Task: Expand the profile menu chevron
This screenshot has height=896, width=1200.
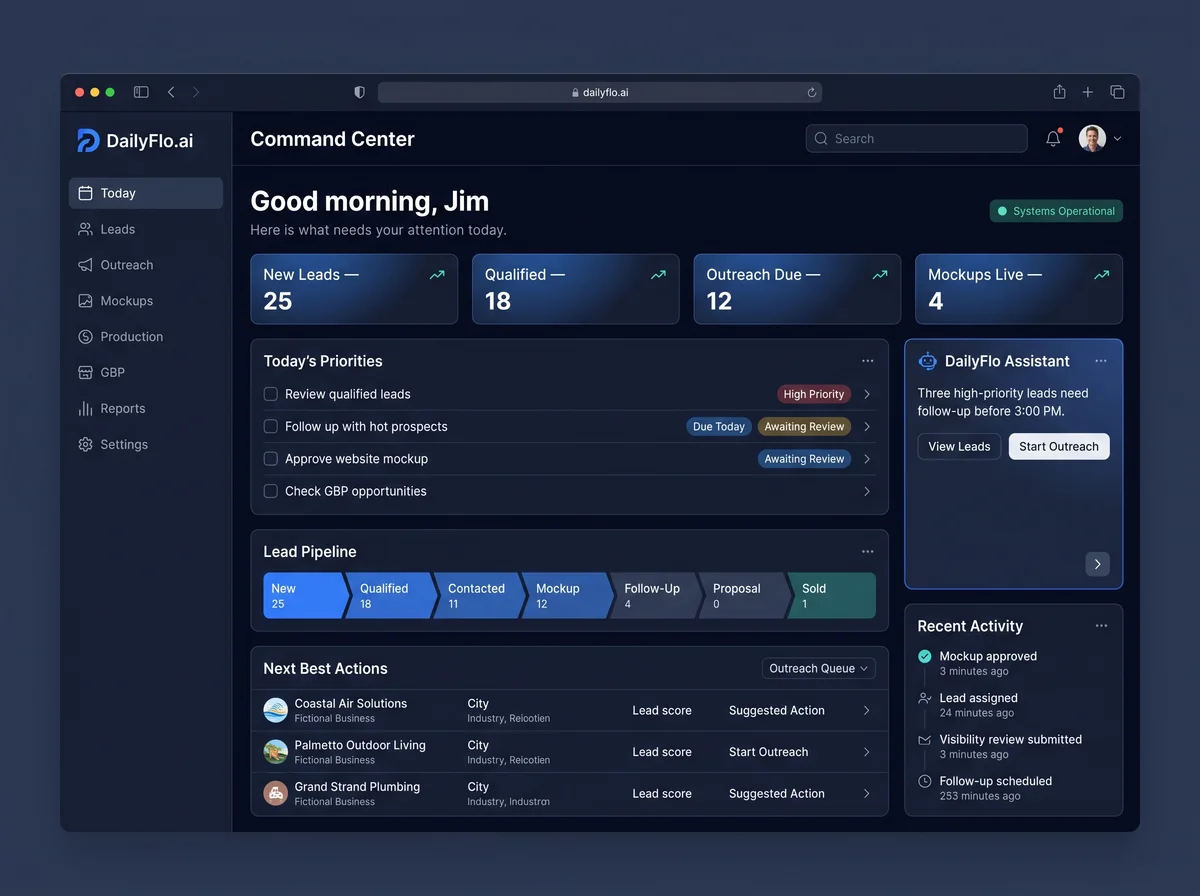Action: point(1117,139)
